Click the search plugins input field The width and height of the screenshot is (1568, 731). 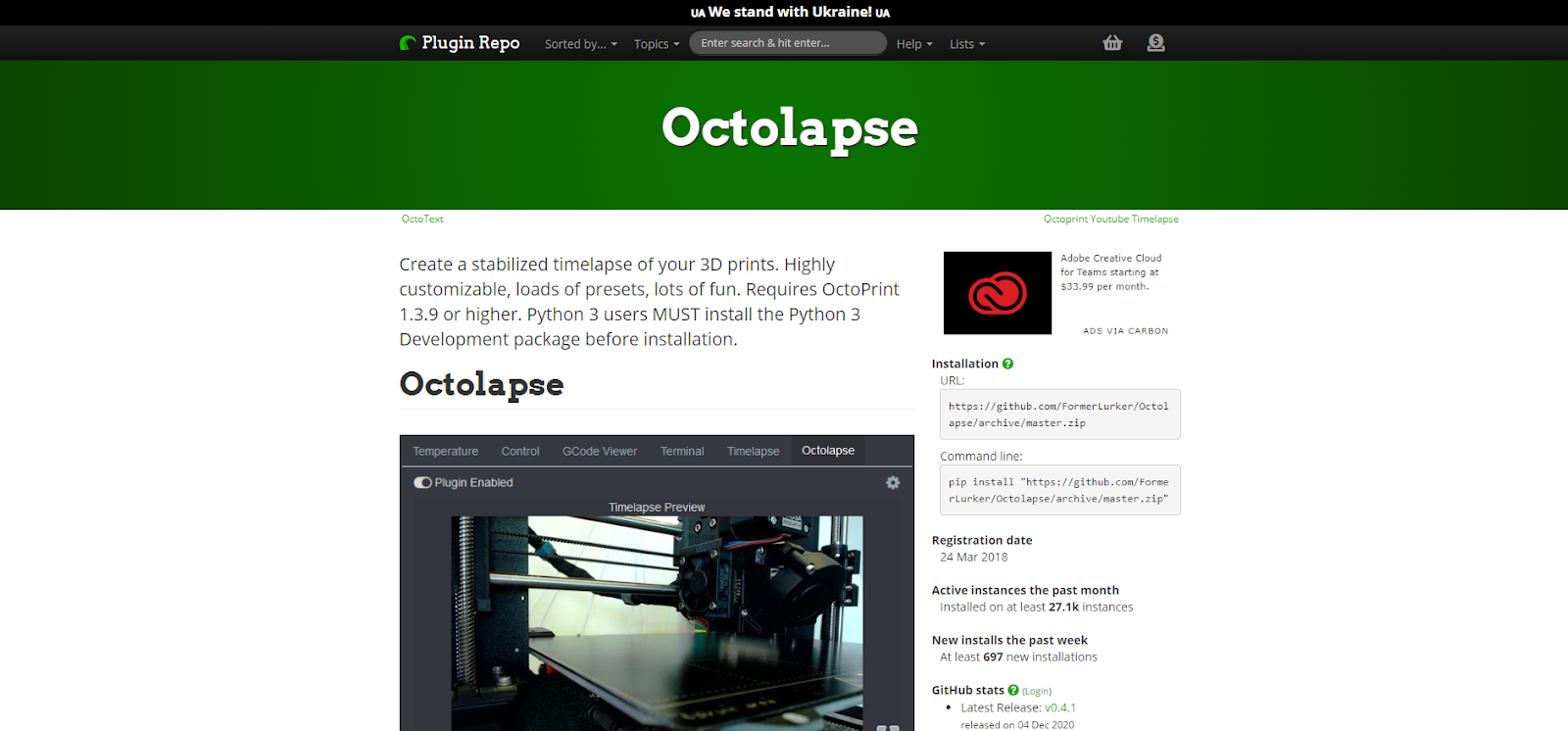[788, 43]
